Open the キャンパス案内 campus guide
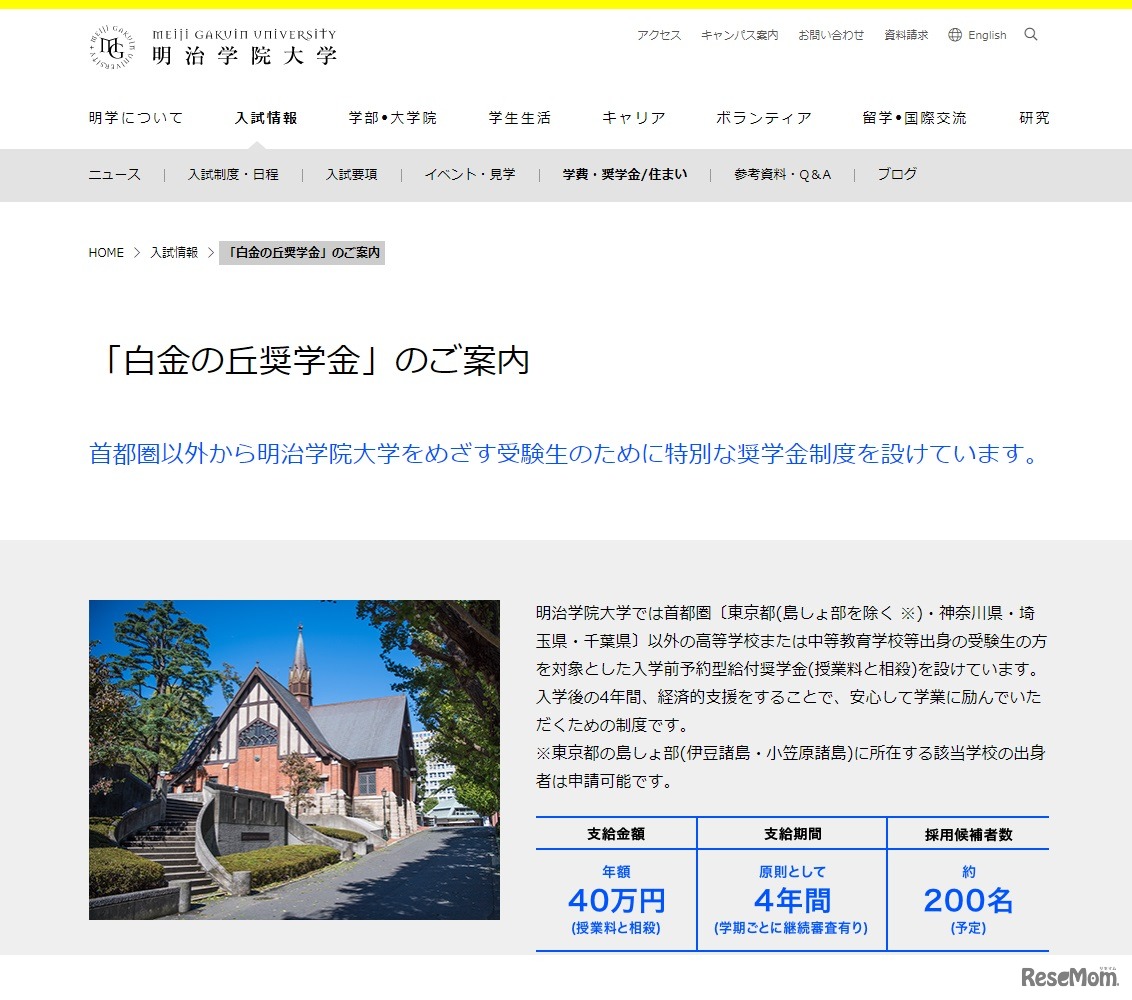Viewport: 1132px width, 1000px height. point(740,34)
